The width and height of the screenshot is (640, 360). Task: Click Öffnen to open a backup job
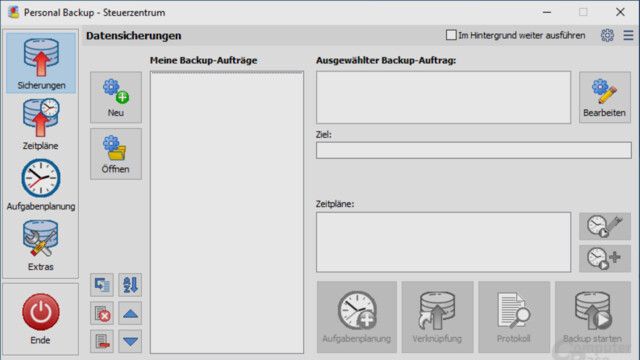[116, 154]
